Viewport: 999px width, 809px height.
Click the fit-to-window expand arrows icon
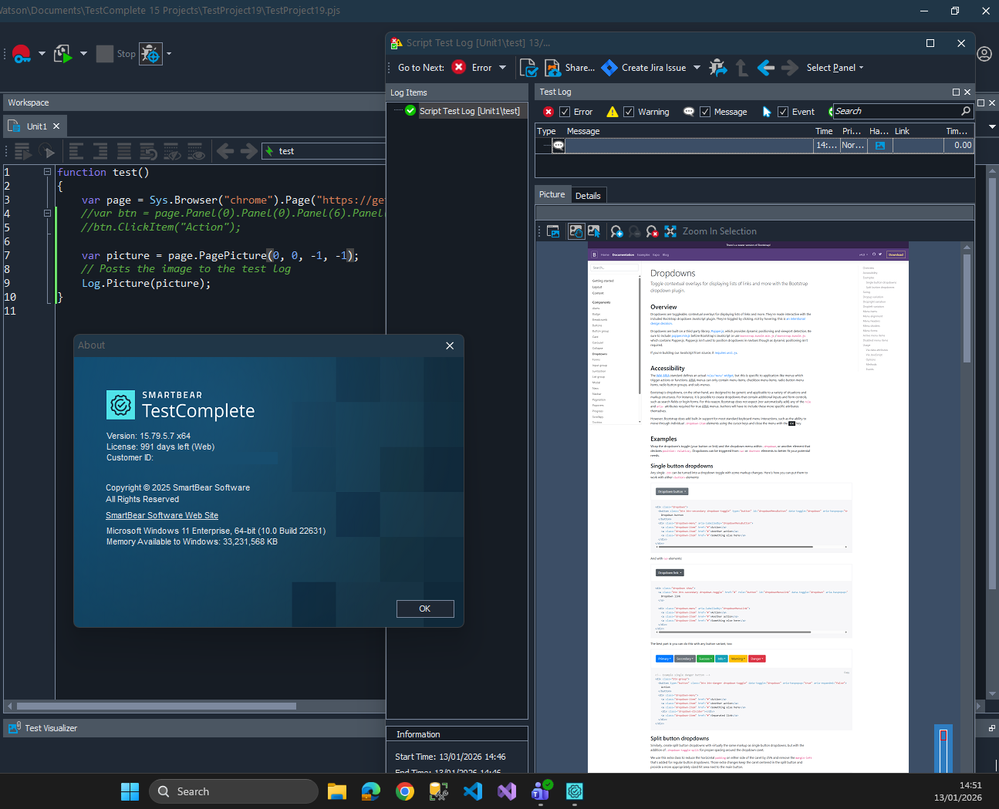pos(670,231)
